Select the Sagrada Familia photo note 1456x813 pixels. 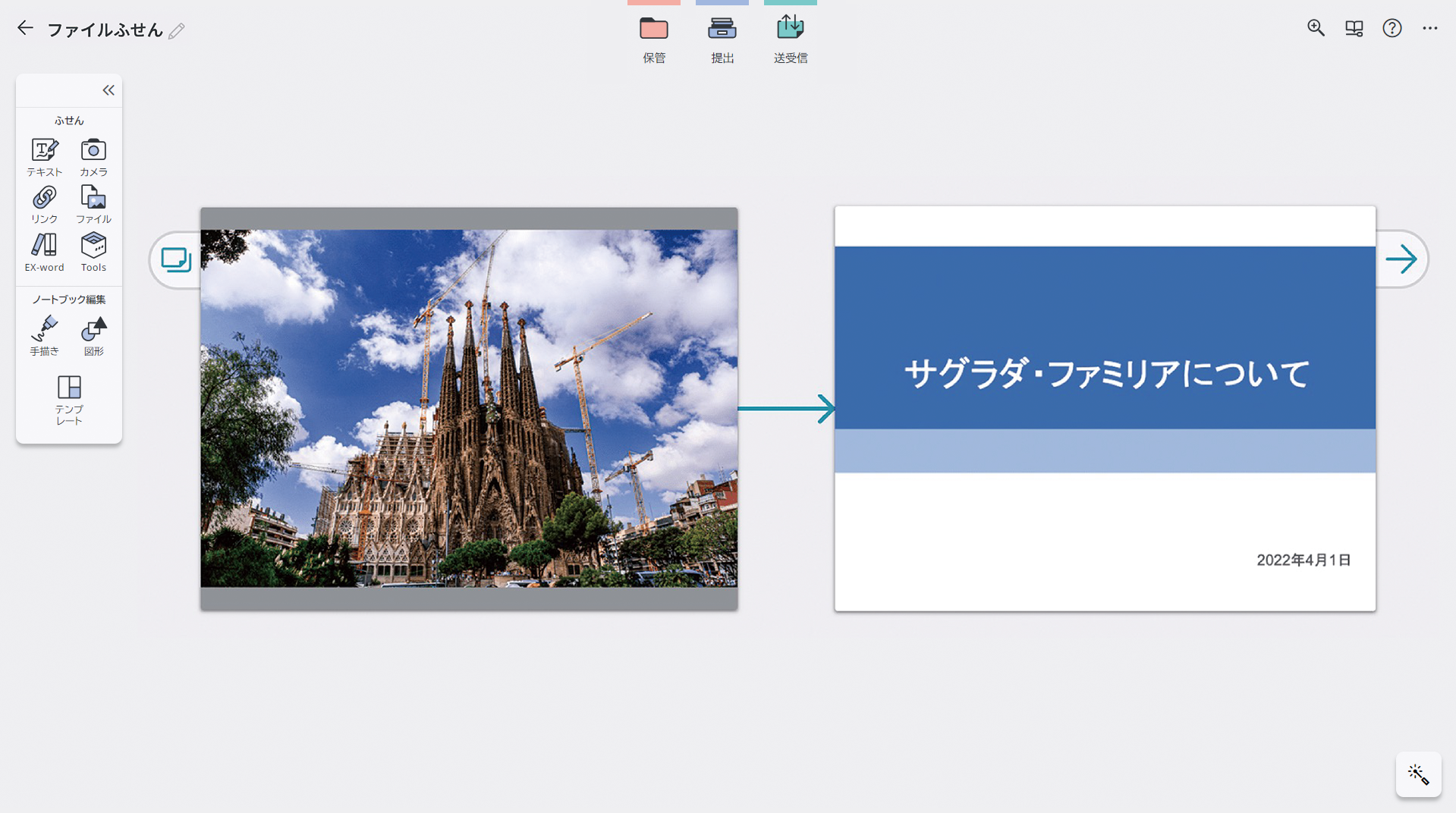point(469,408)
